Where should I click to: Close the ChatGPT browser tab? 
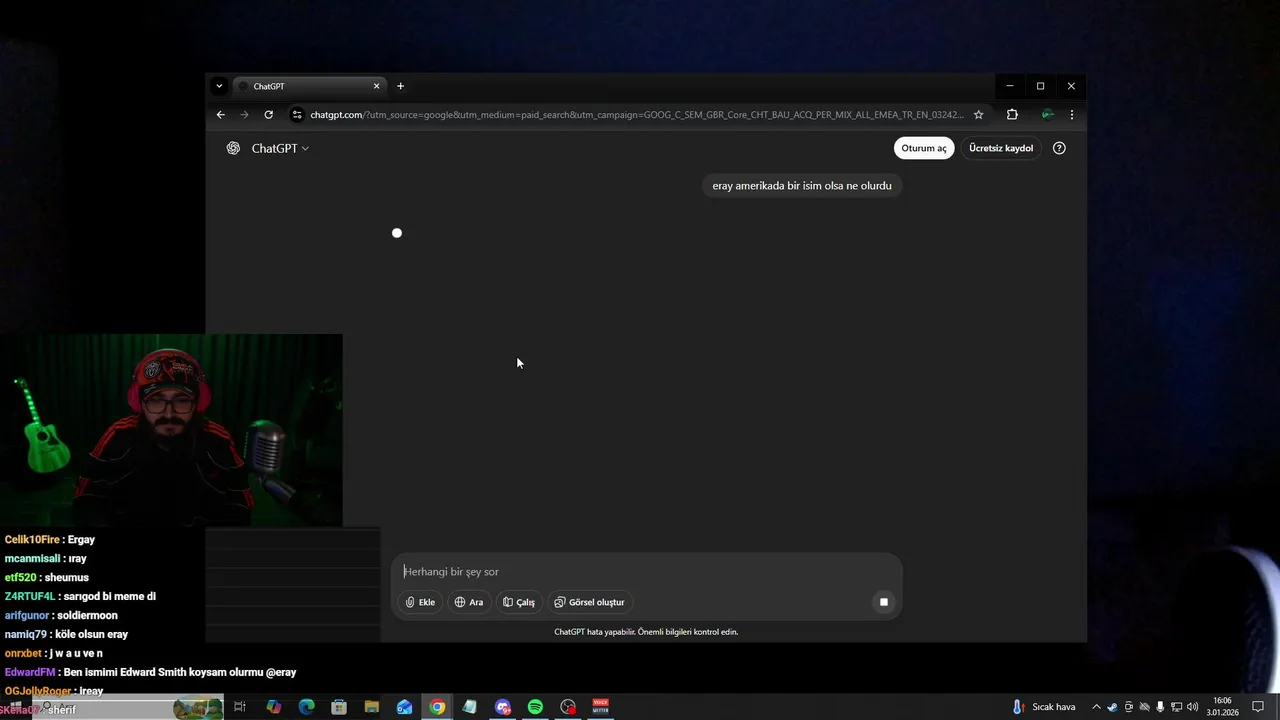(376, 86)
